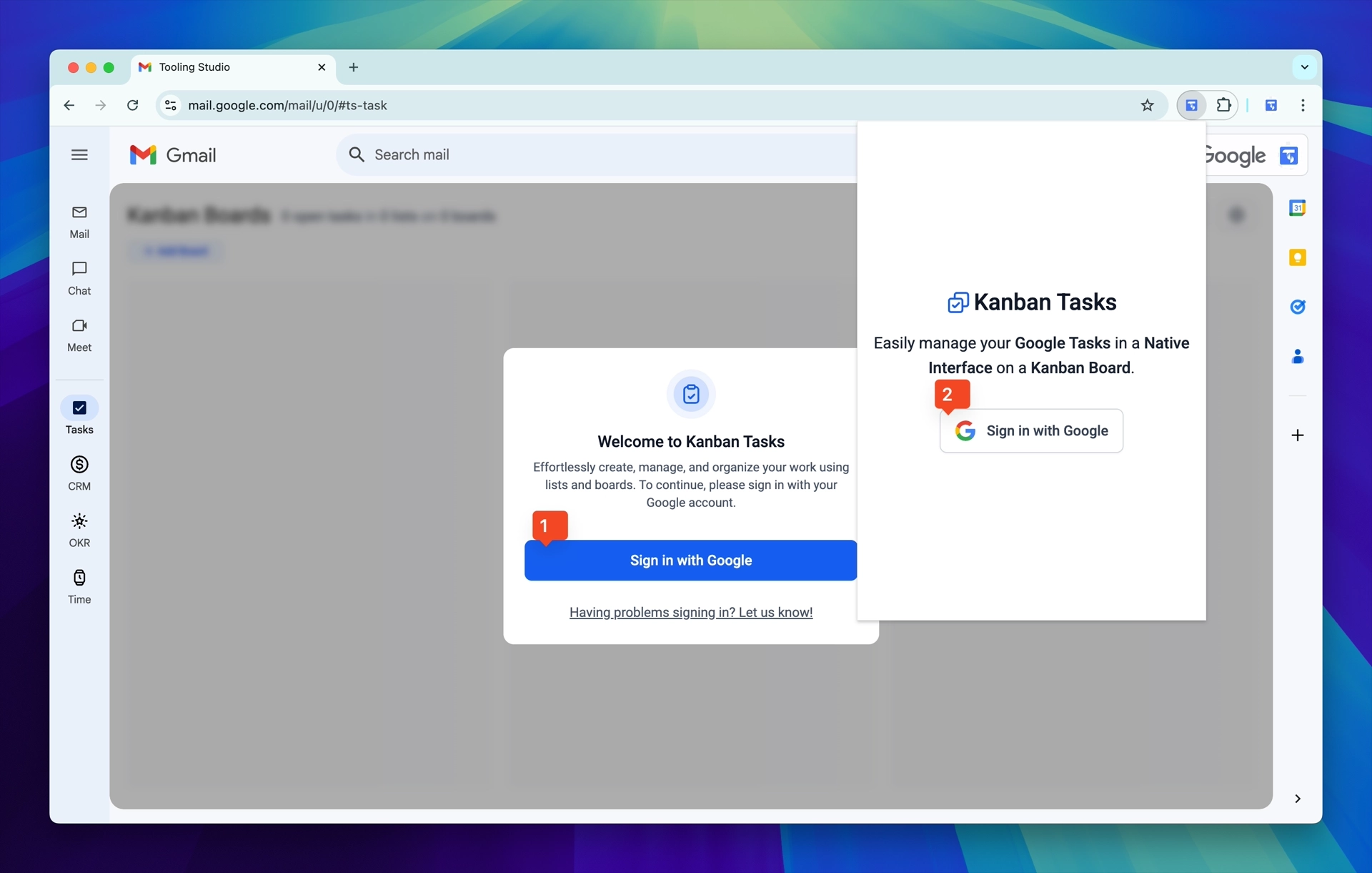
Task: Open a new browser tab
Action: point(353,67)
